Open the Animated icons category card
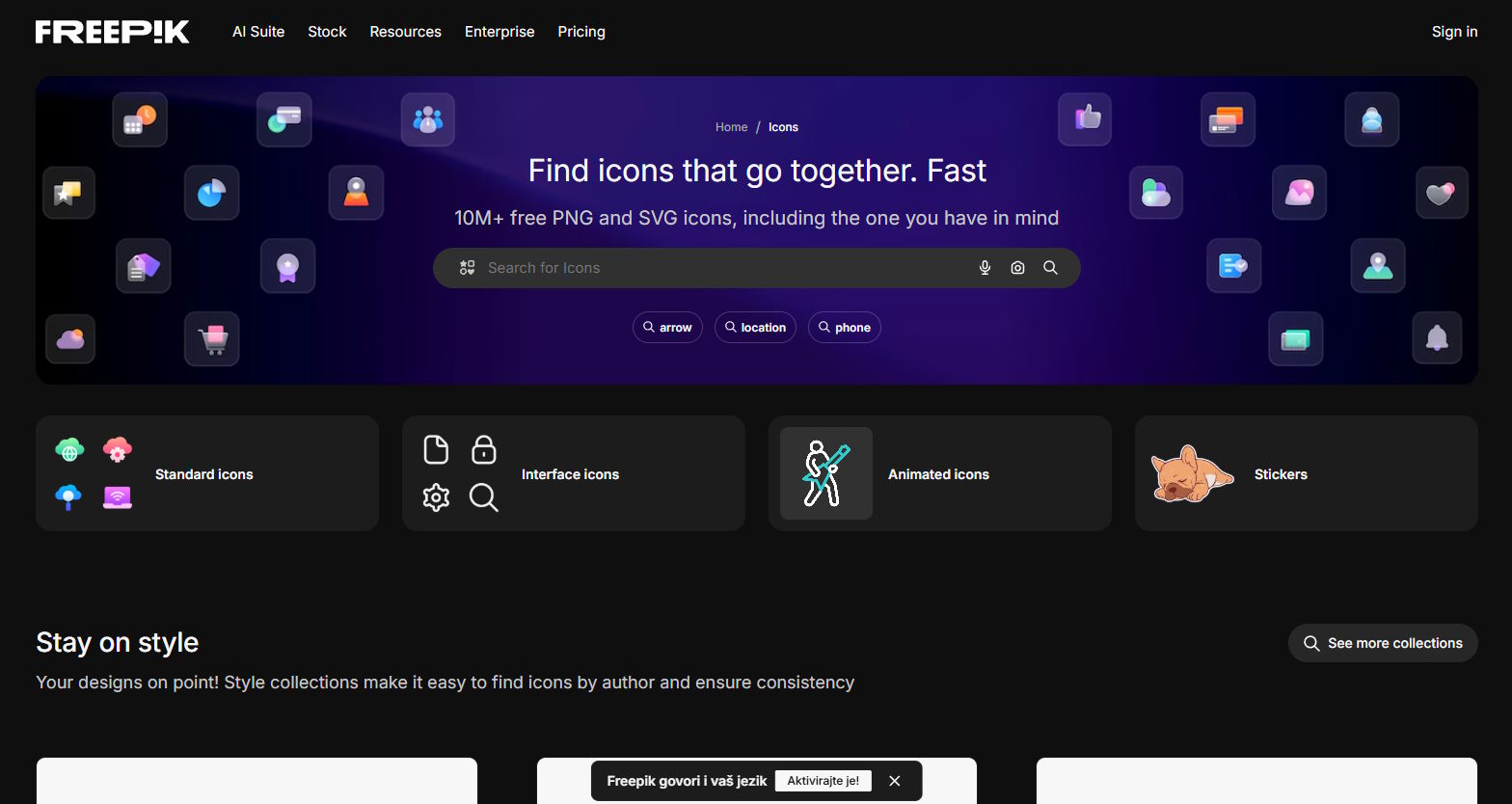This screenshot has width=1512, height=804. [940, 473]
